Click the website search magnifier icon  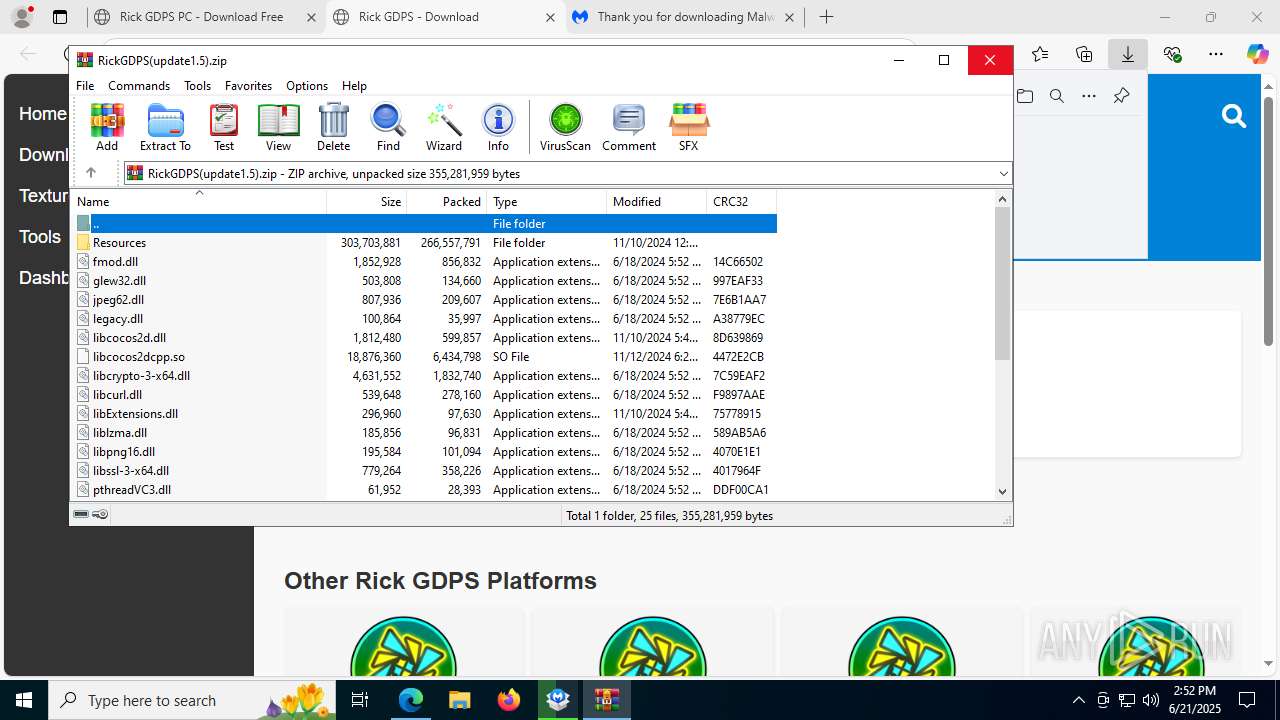pos(1234,117)
